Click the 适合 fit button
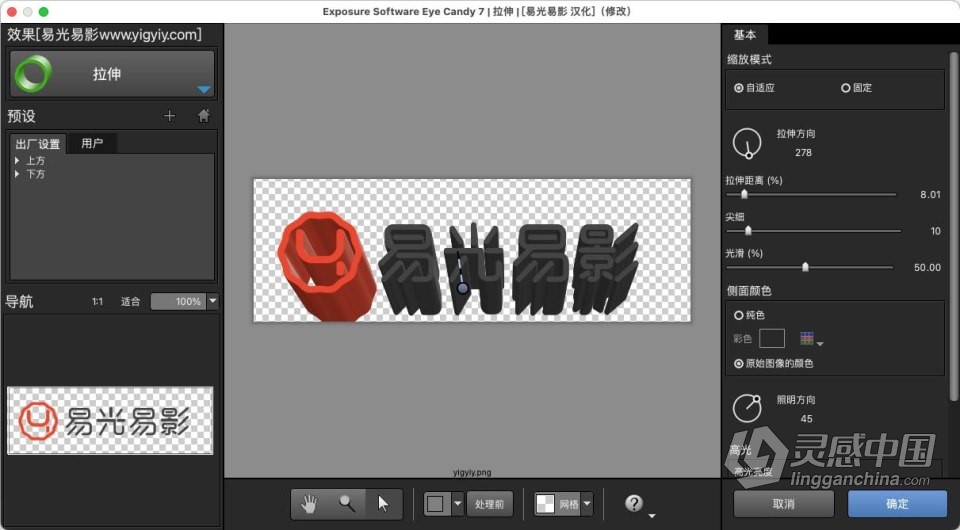Image resolution: width=960 pixels, height=530 pixels. (x=130, y=301)
